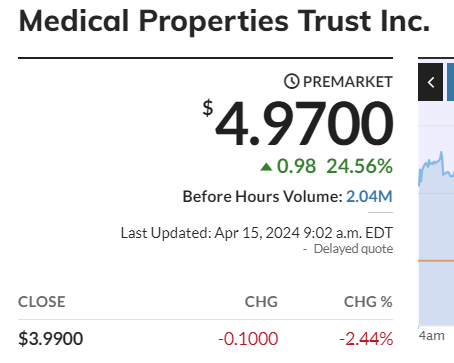The width and height of the screenshot is (454, 363).
Task: Click the 0.98 price change figure
Action: (x=296, y=166)
